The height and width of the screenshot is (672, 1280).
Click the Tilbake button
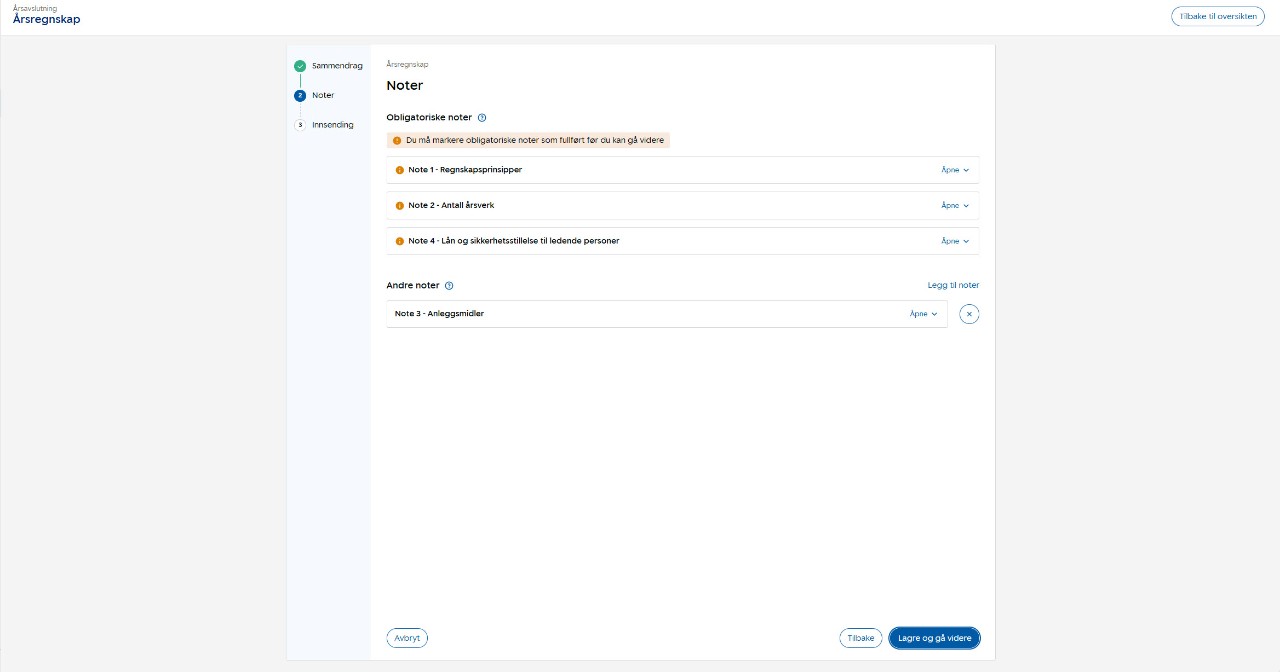[x=860, y=638]
